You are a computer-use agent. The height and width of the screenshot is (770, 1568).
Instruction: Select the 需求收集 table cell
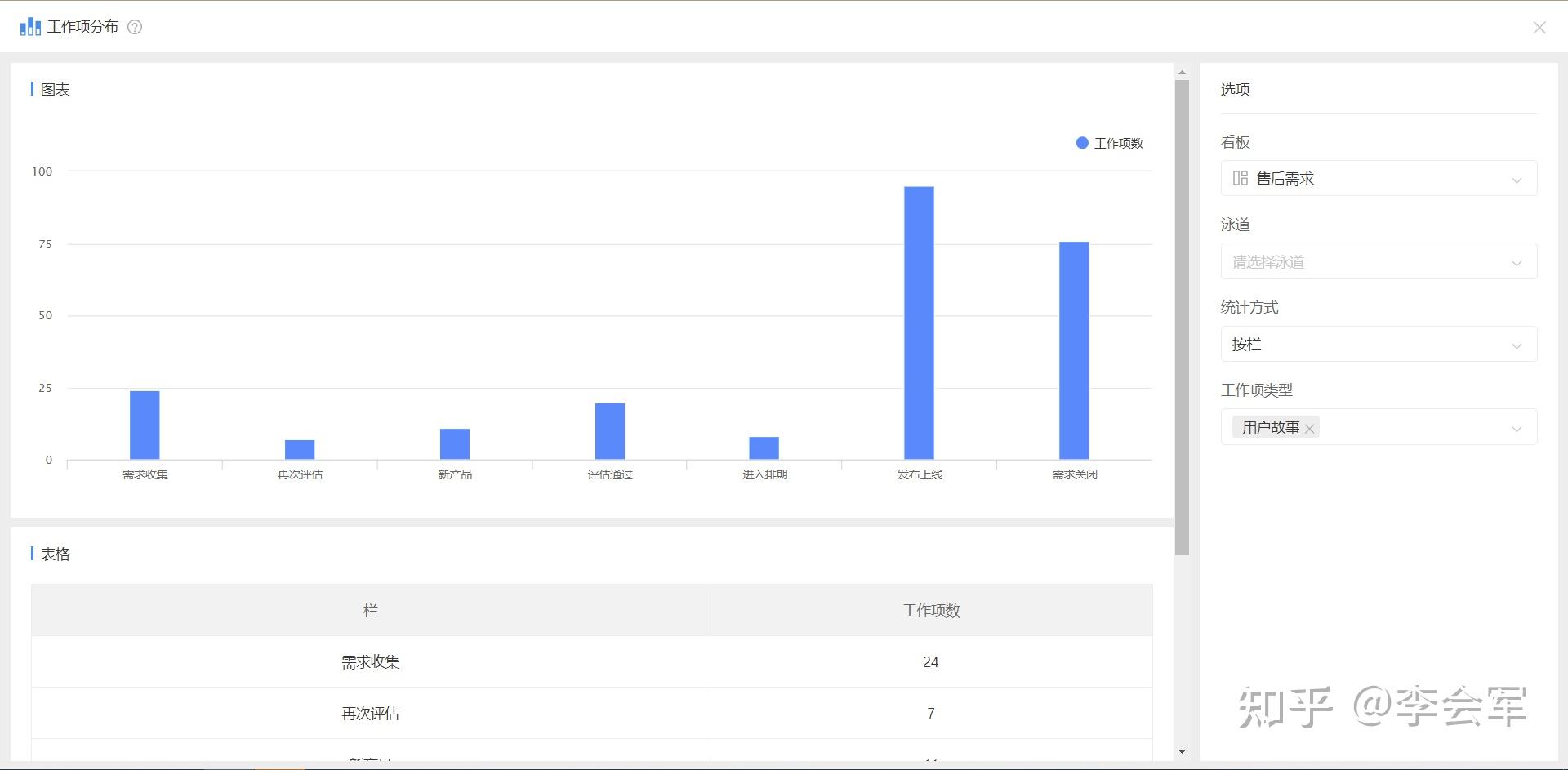[x=371, y=662]
